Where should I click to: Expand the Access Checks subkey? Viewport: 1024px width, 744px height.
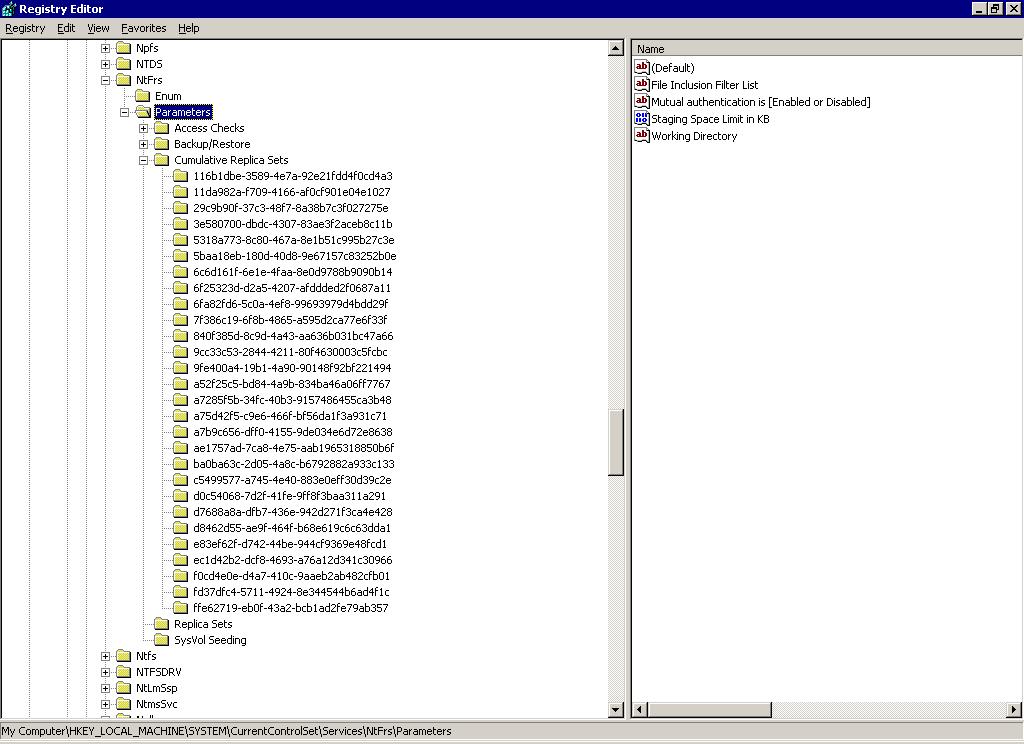(143, 128)
